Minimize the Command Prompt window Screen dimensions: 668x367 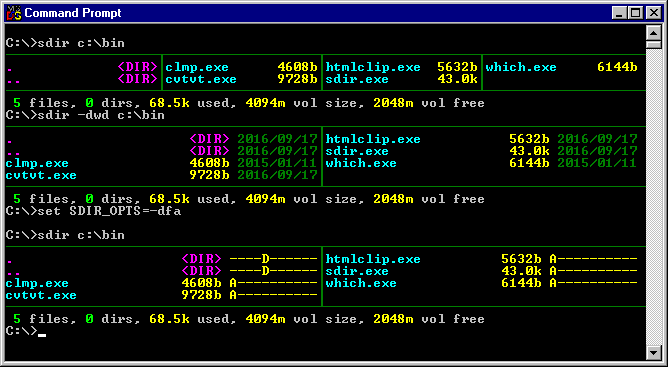(620, 13)
